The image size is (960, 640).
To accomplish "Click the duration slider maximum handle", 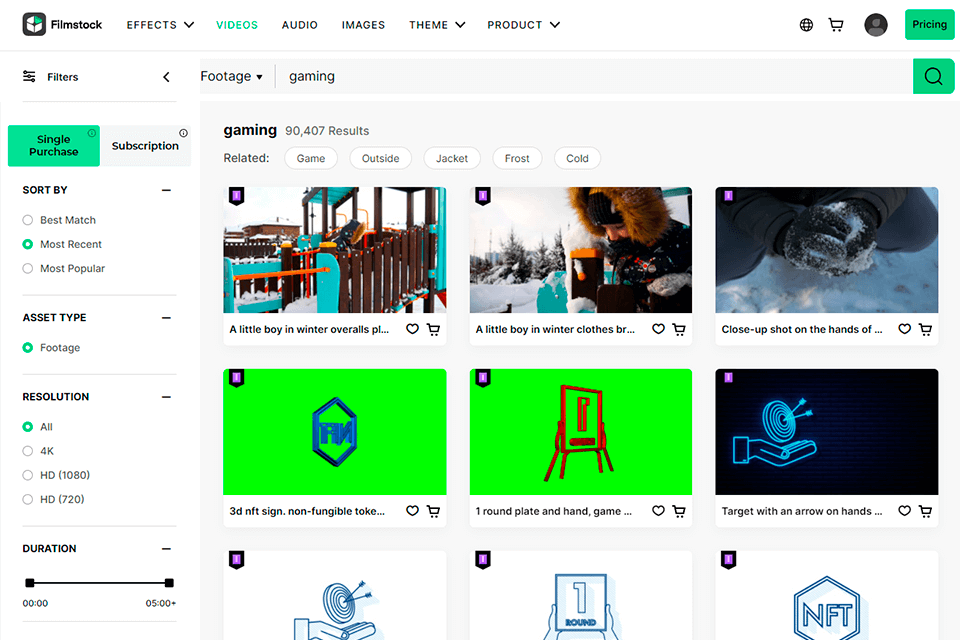I will (x=170, y=583).
